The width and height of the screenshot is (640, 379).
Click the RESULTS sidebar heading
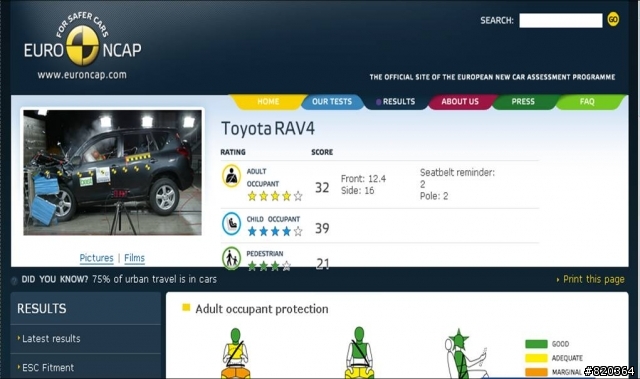tap(42, 308)
